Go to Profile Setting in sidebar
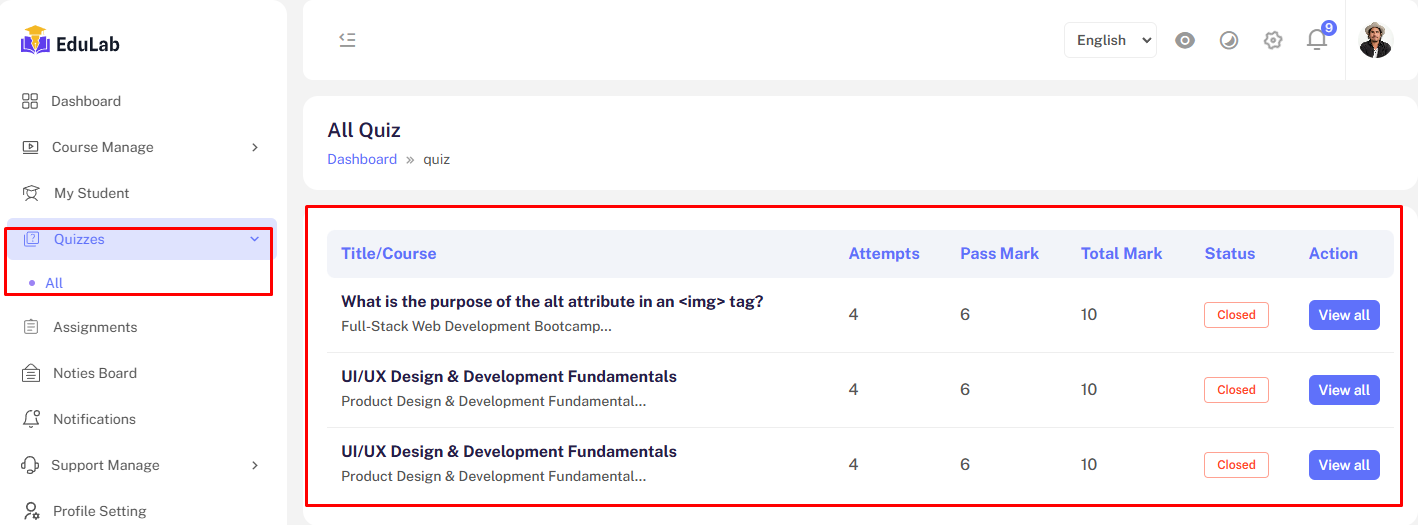This screenshot has height=525, width=1418. coord(99,511)
